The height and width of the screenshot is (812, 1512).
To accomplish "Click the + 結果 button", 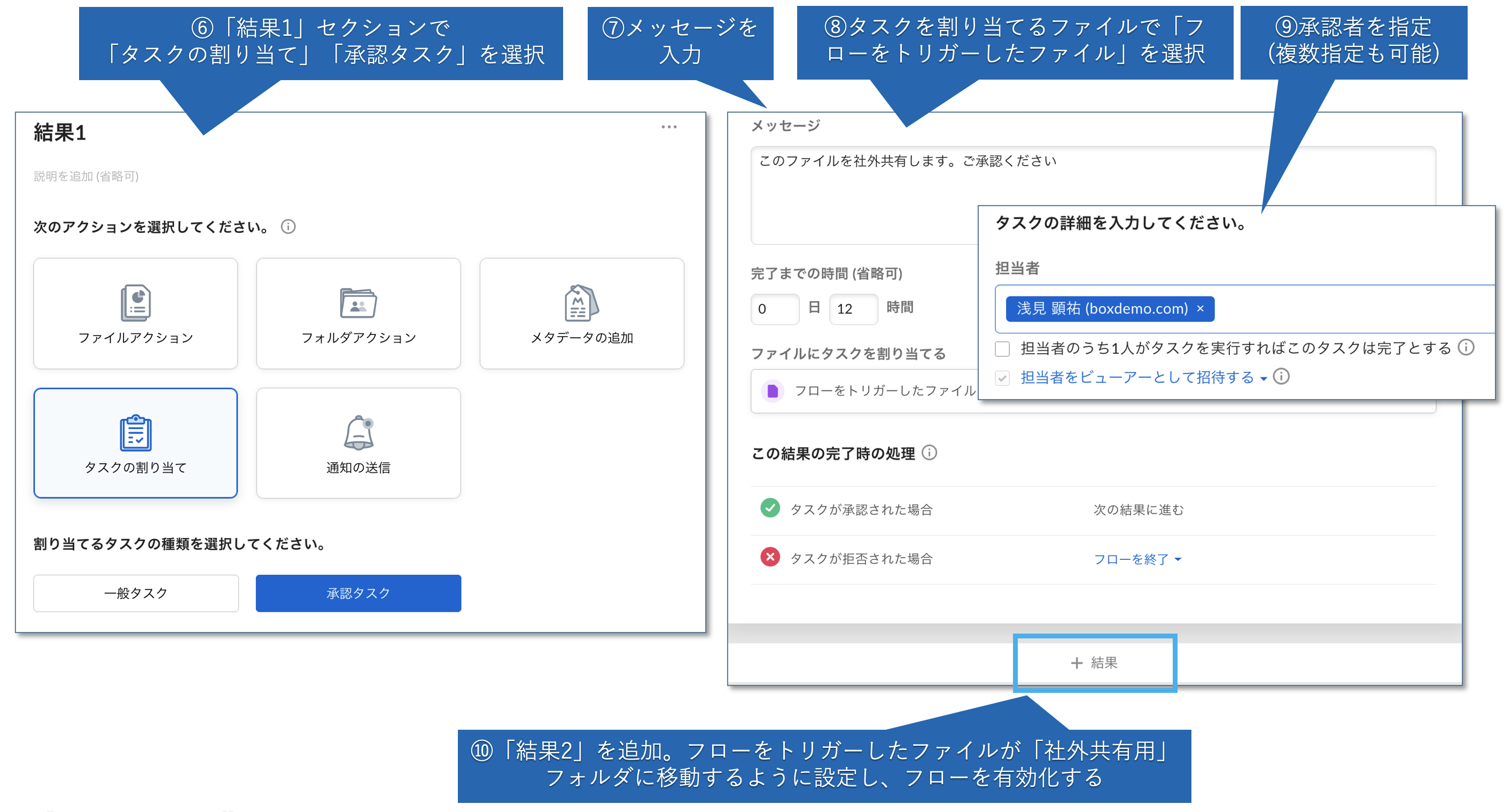I will (x=1095, y=663).
